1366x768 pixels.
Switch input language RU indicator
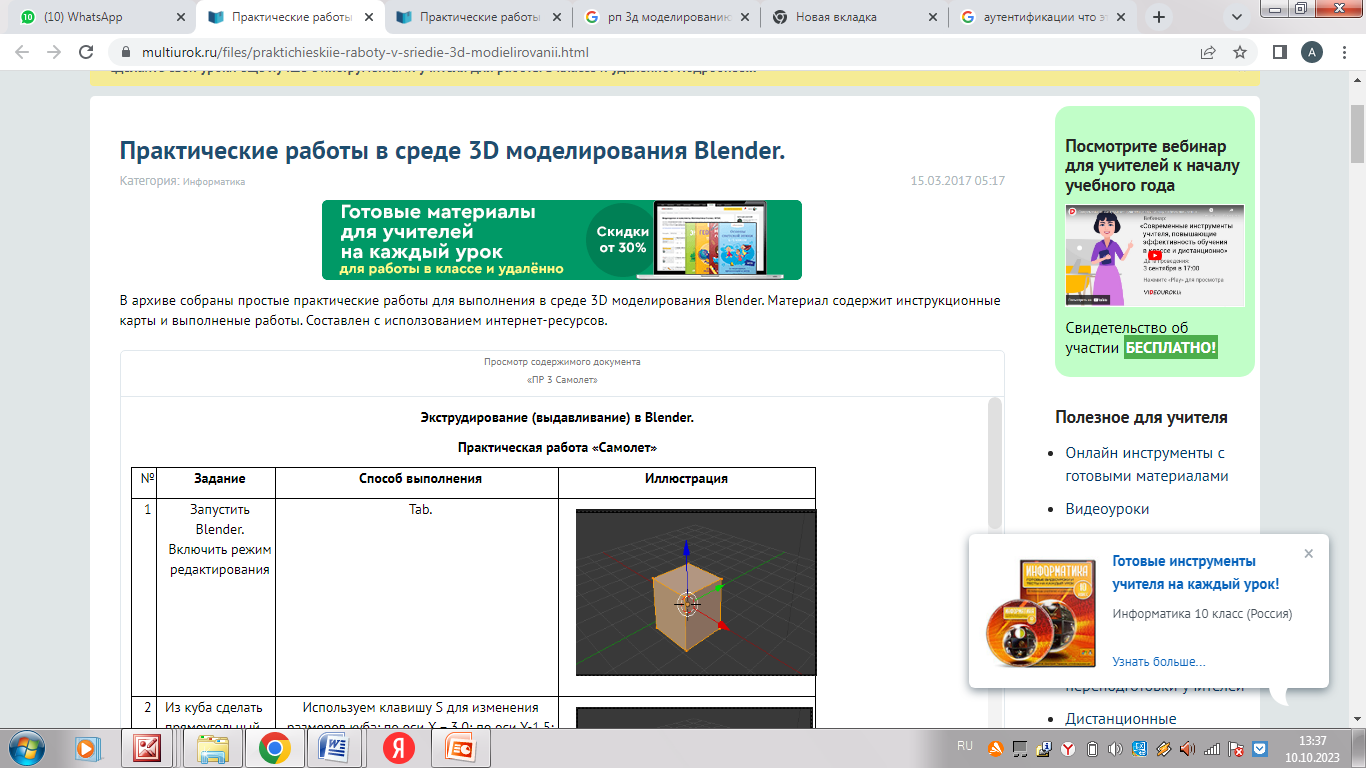pyautogui.click(x=965, y=746)
